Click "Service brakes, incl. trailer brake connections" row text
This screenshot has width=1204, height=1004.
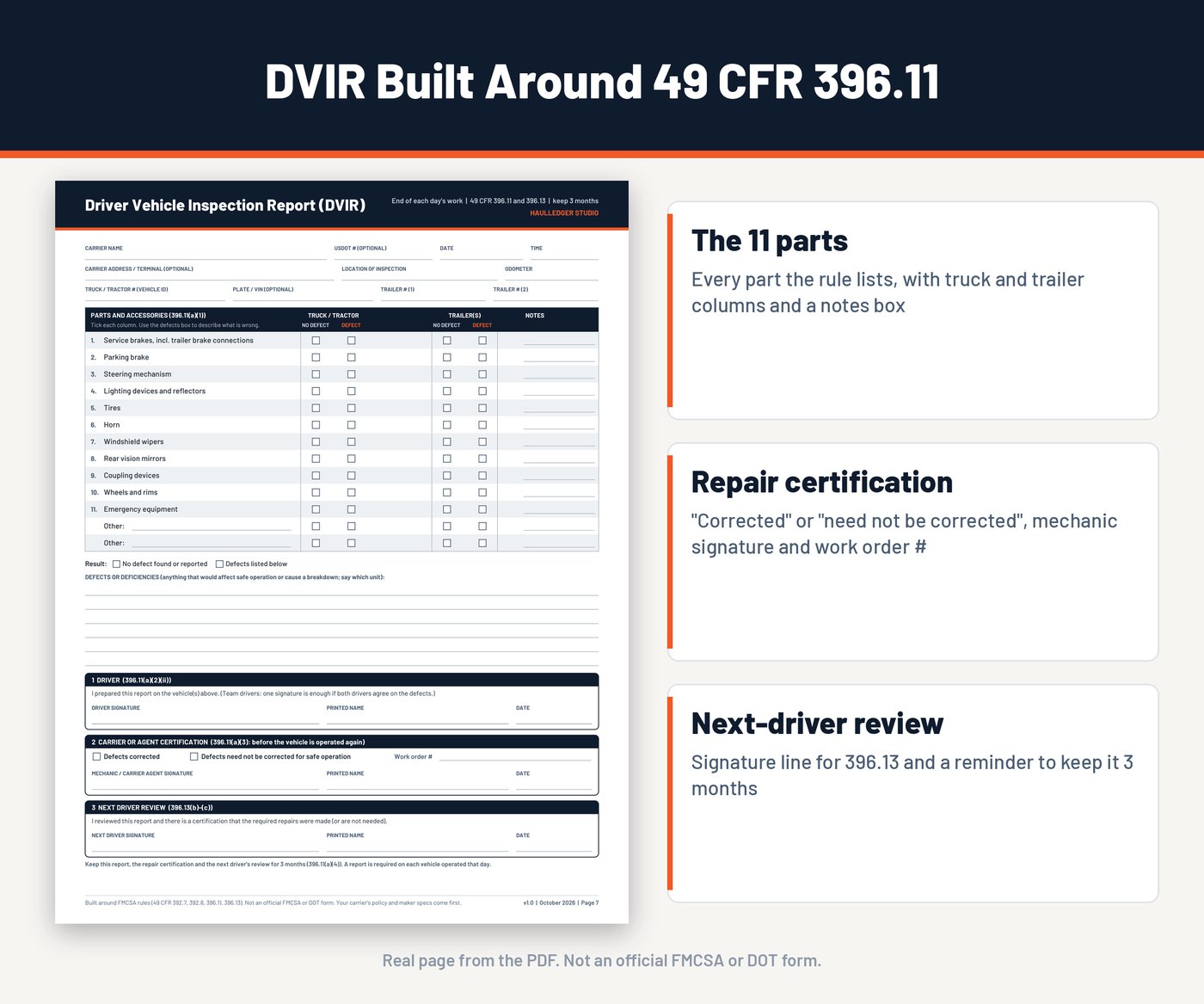179,341
